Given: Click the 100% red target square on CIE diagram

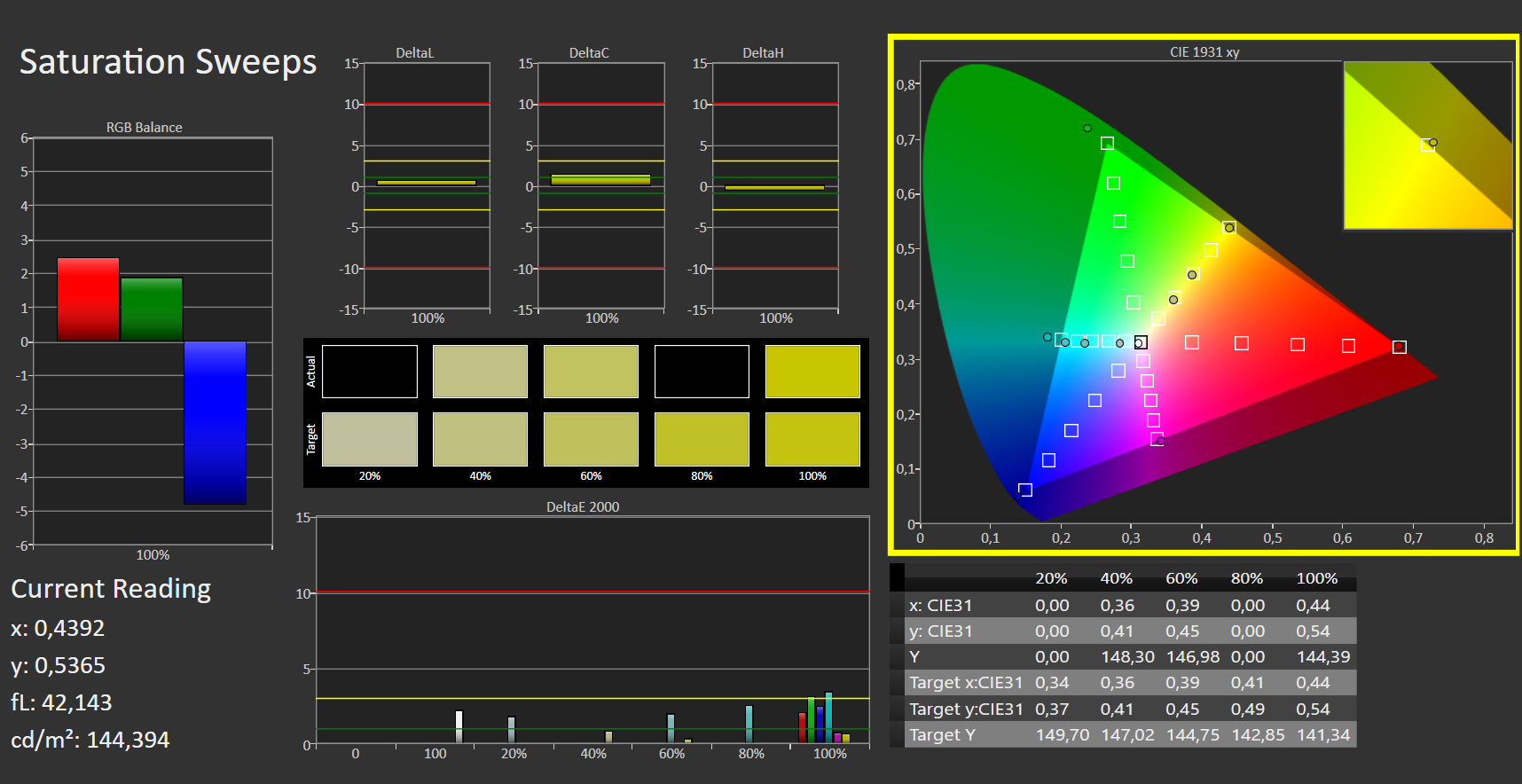Looking at the screenshot, I should pos(1399,347).
